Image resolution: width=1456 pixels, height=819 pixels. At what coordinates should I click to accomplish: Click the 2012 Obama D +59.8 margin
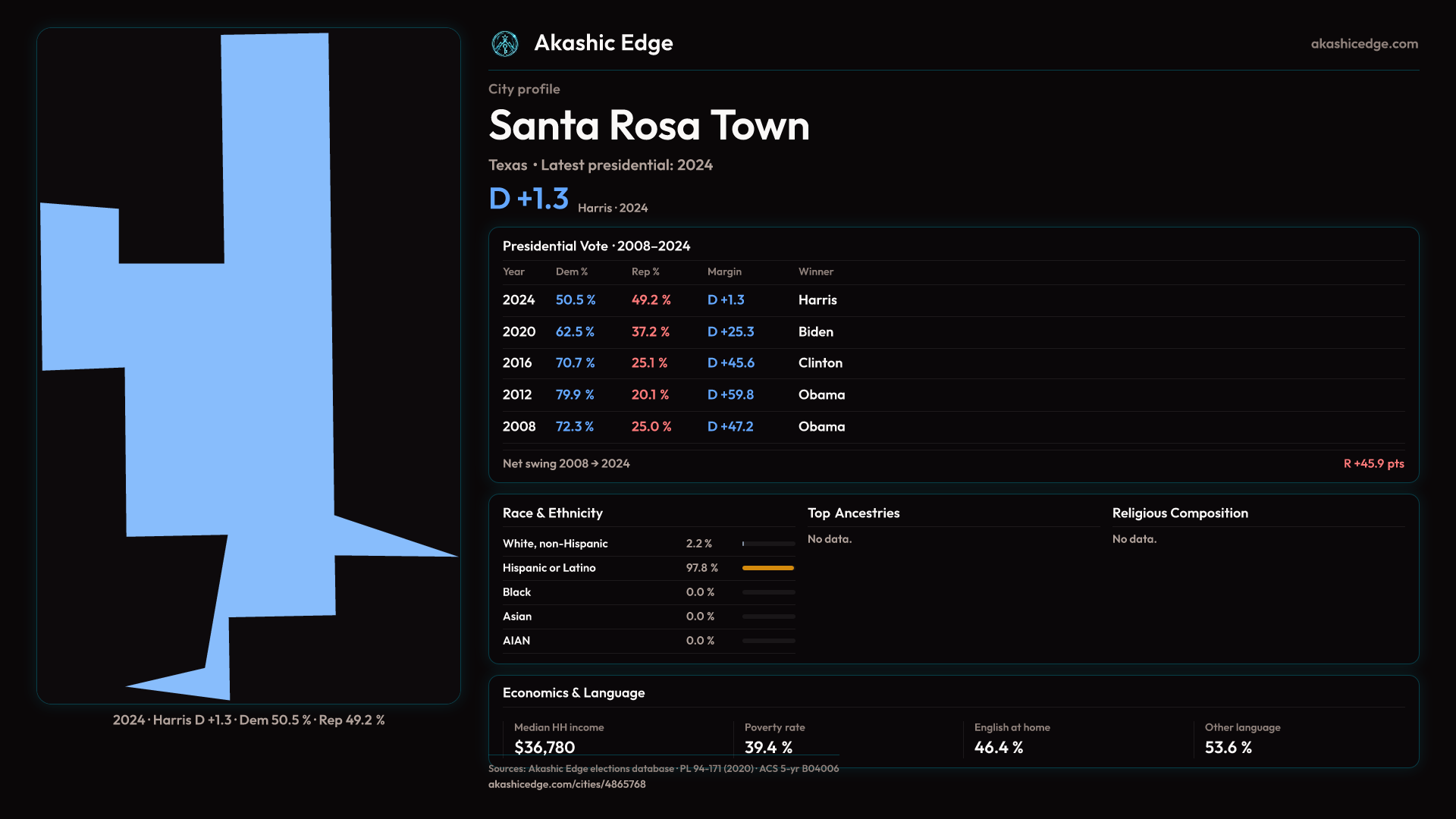(730, 395)
